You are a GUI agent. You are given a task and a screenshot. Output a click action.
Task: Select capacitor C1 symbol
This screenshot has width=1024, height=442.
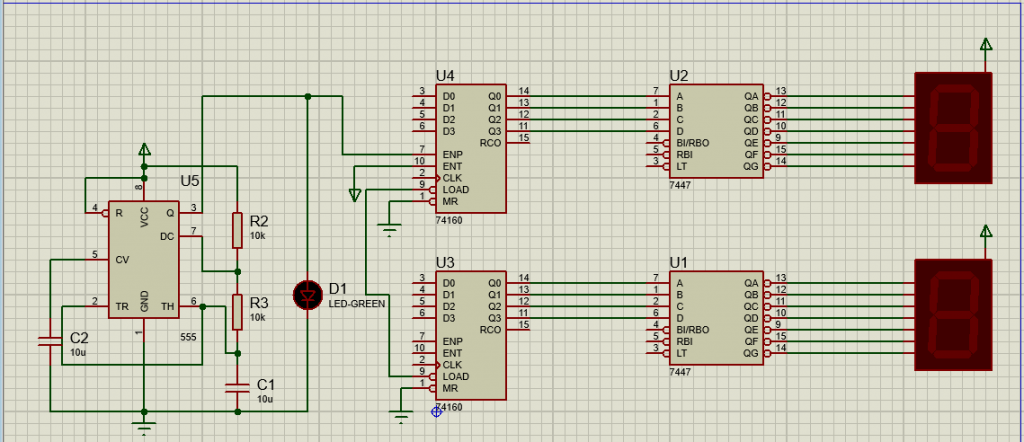click(x=237, y=387)
